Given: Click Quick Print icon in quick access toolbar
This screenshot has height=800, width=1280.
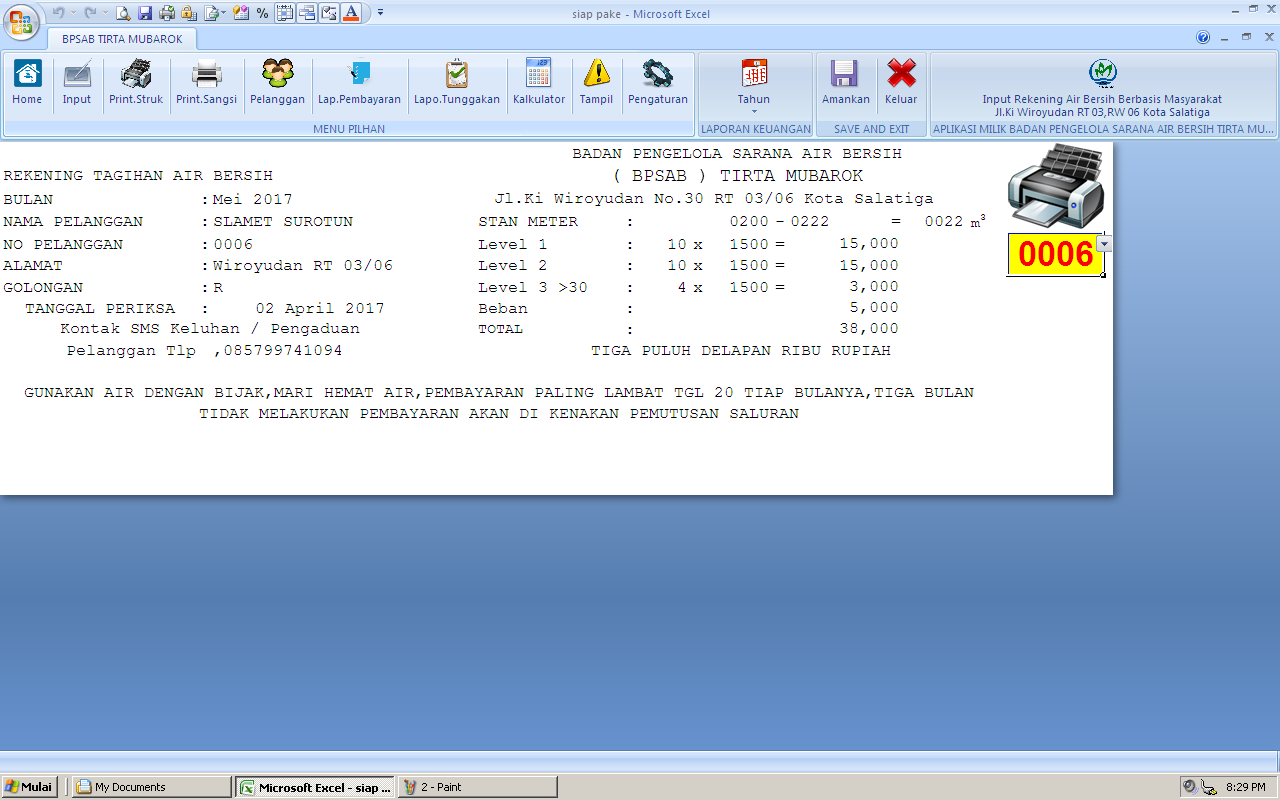Looking at the screenshot, I should pyautogui.click(x=167, y=13).
